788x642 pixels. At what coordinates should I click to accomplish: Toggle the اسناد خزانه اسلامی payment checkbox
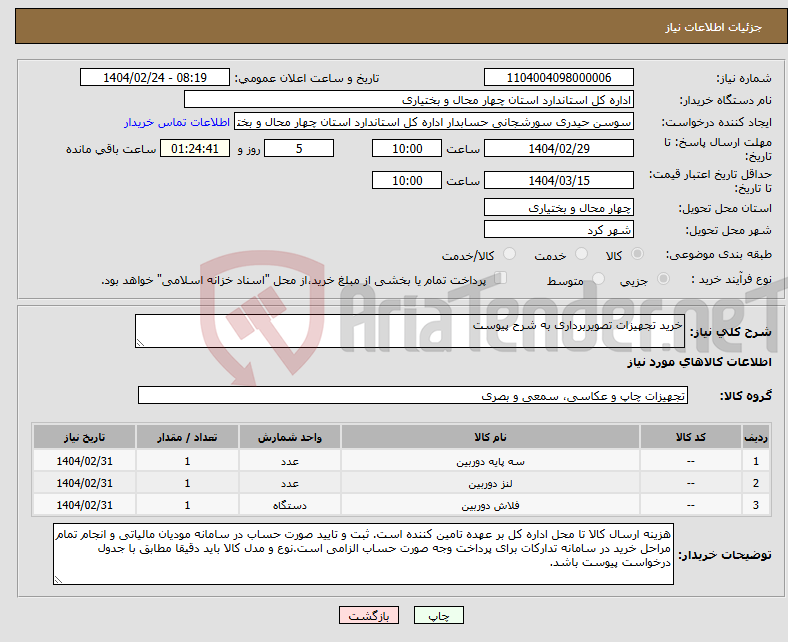click(x=501, y=278)
